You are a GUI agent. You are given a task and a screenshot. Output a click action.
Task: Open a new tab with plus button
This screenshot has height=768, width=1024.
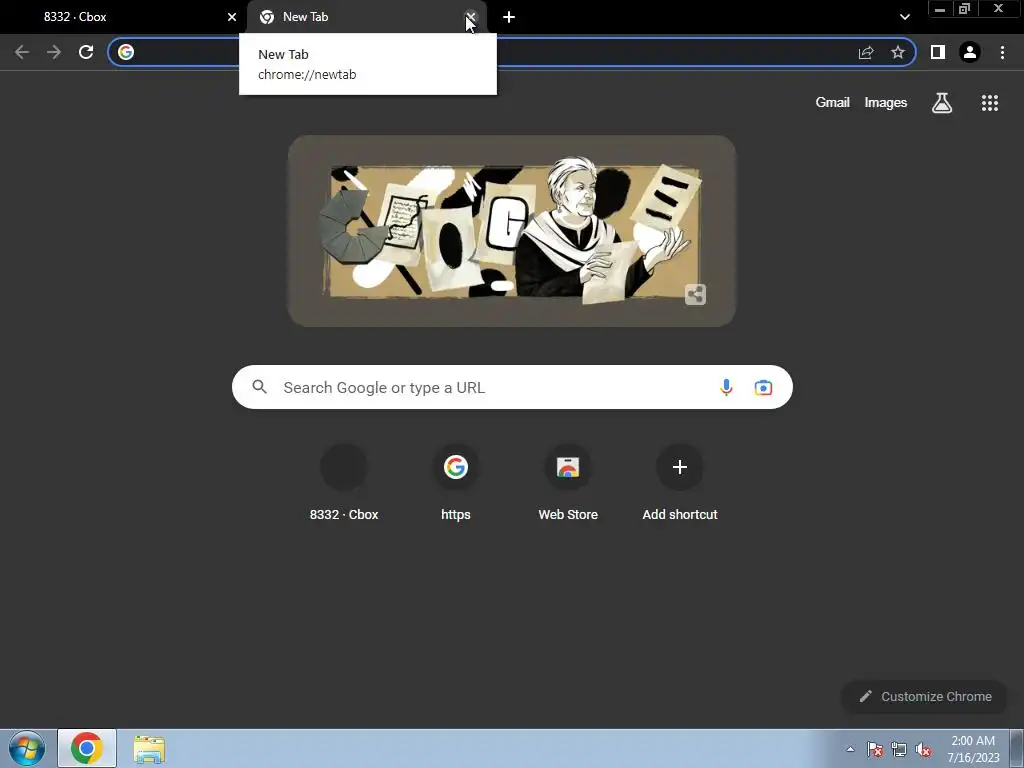(x=509, y=17)
